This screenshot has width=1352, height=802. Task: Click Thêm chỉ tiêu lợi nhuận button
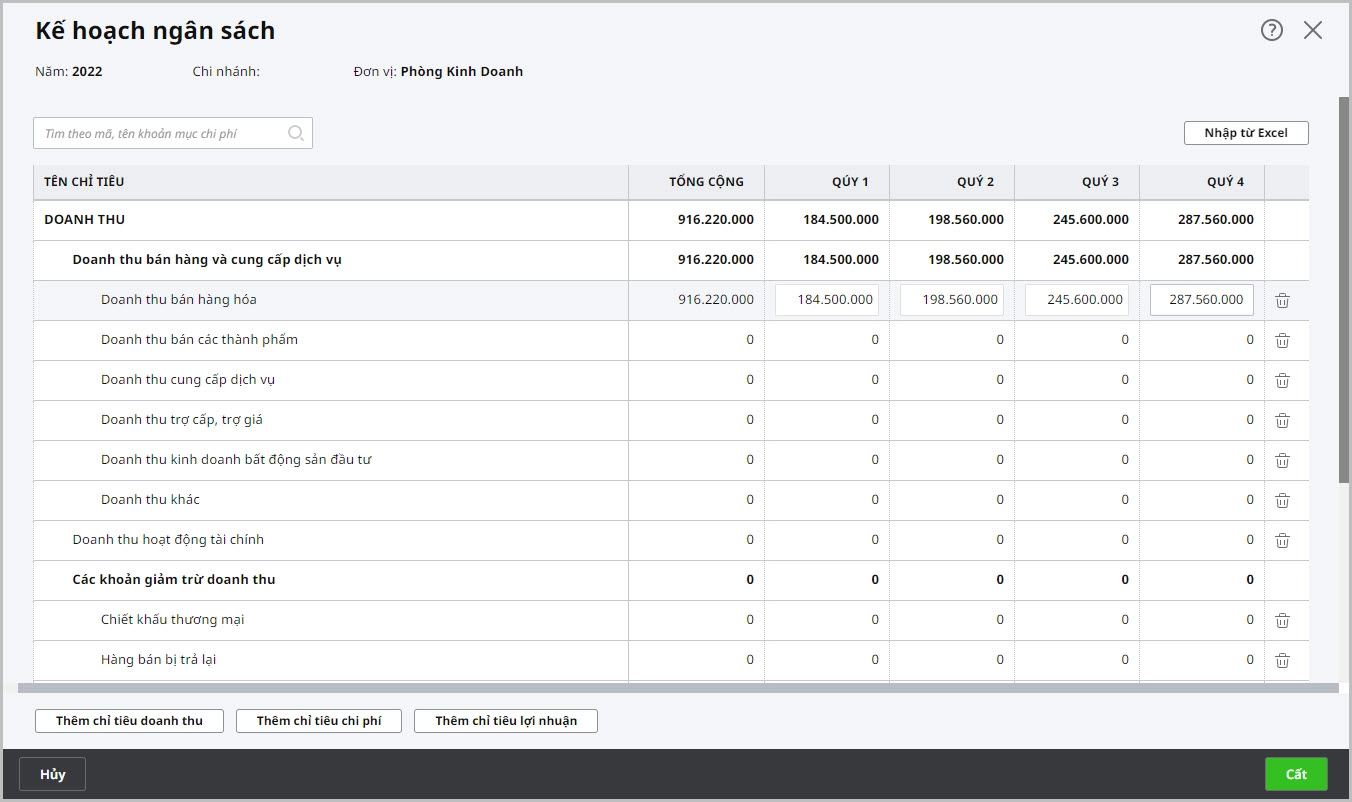506,721
